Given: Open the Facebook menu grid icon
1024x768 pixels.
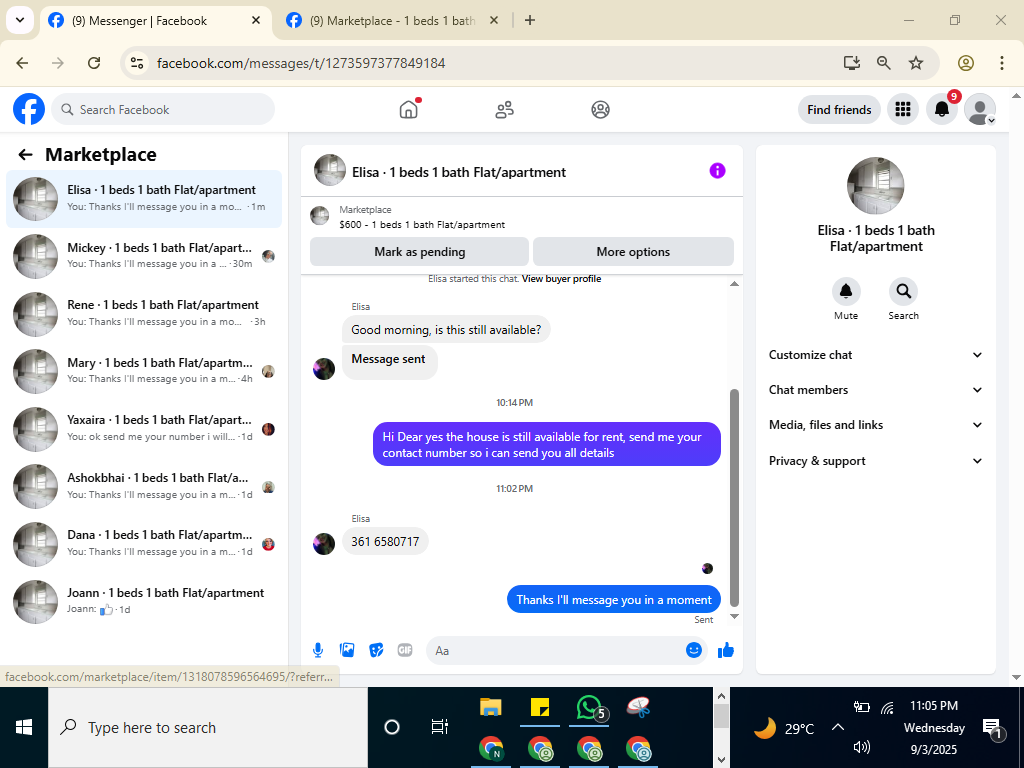Looking at the screenshot, I should (x=903, y=109).
